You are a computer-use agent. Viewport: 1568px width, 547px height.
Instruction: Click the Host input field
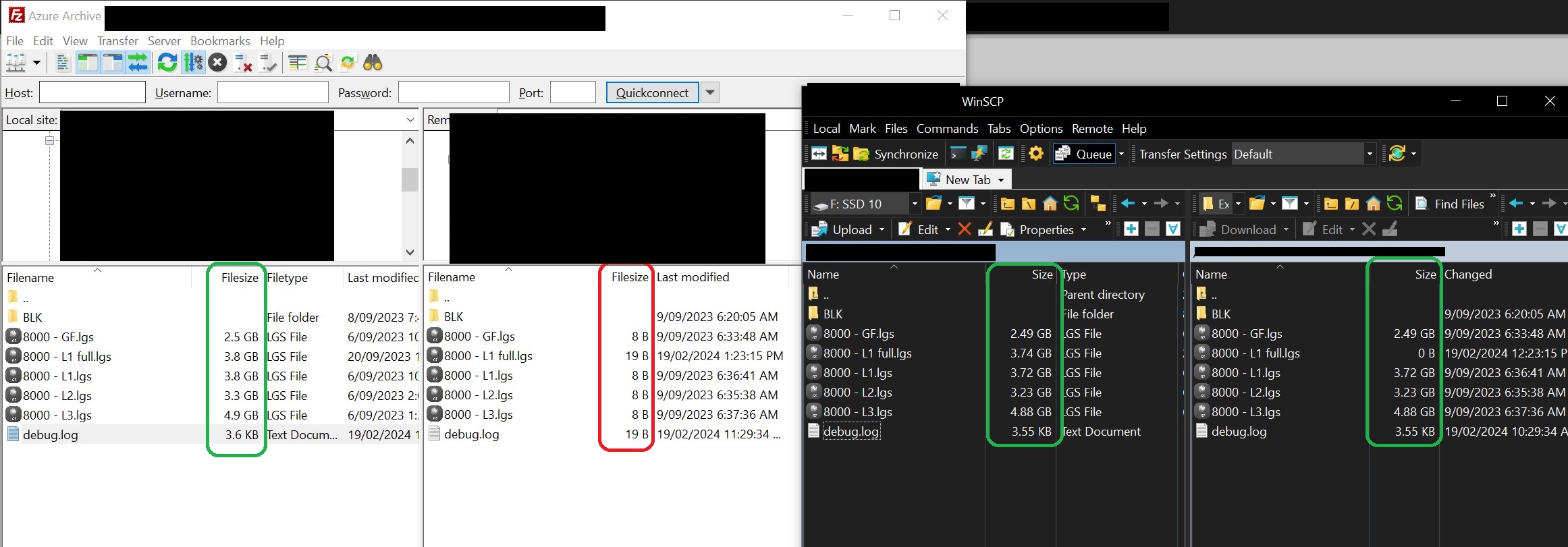pyautogui.click(x=92, y=92)
